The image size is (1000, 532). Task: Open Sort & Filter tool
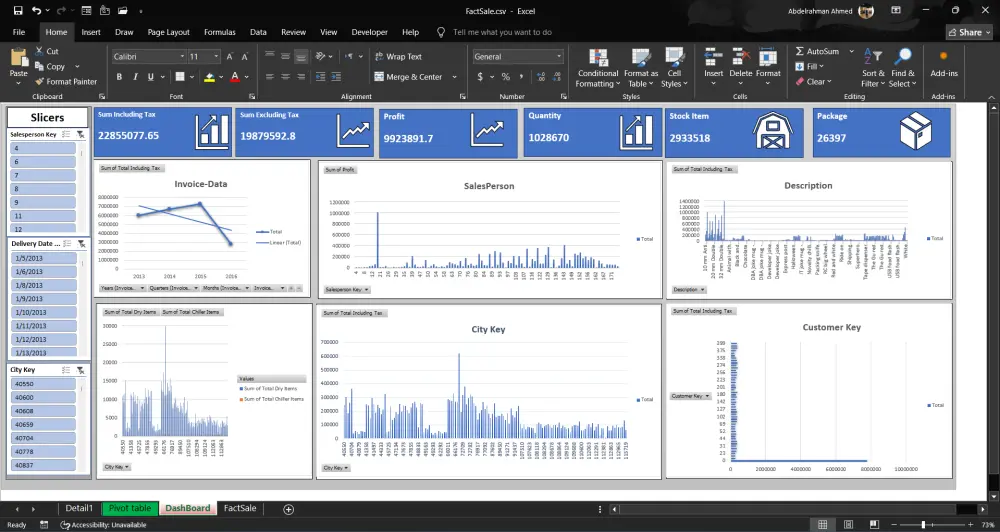point(872,57)
